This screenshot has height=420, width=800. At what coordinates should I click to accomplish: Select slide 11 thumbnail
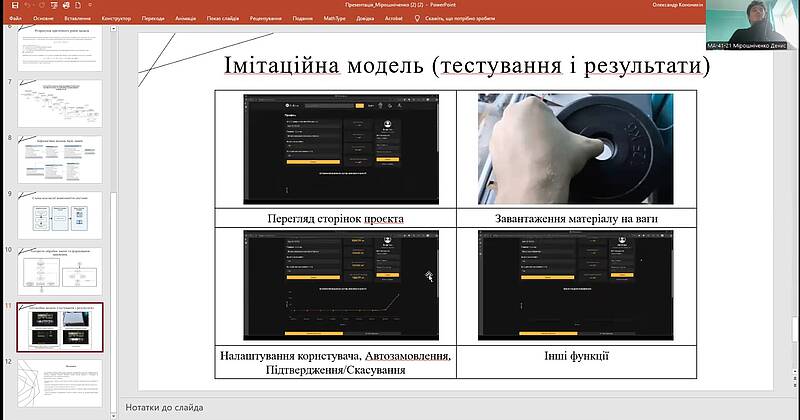click(60, 327)
